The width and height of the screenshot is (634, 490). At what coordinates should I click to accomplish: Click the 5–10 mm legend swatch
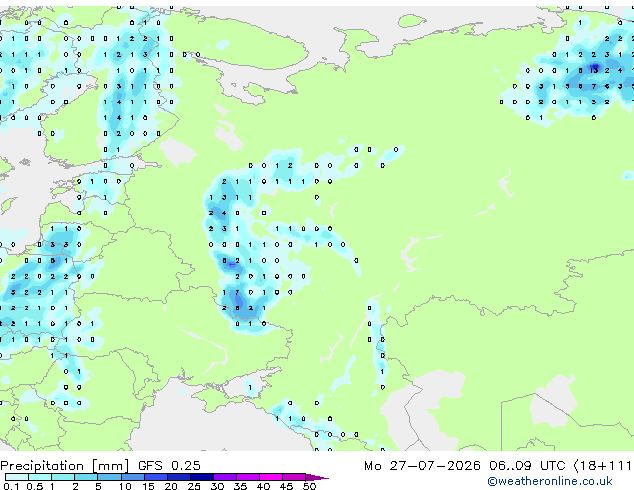point(109,477)
